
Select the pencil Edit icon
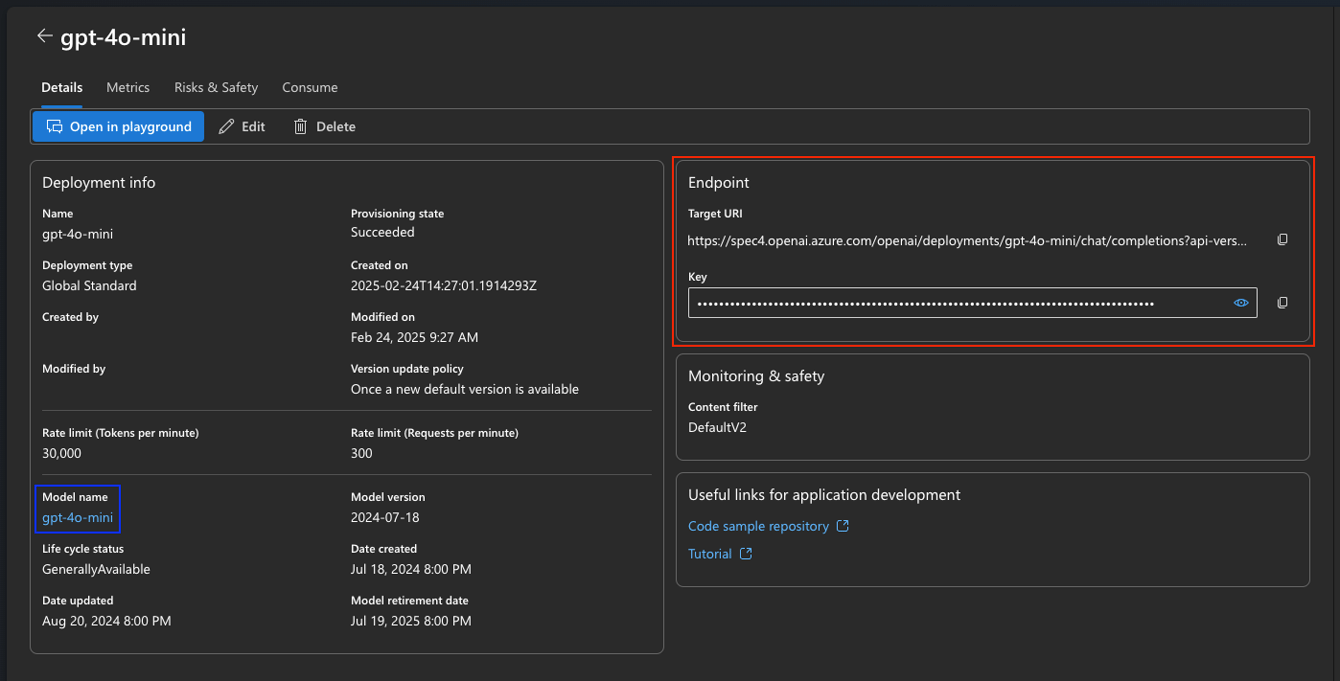pyautogui.click(x=225, y=126)
